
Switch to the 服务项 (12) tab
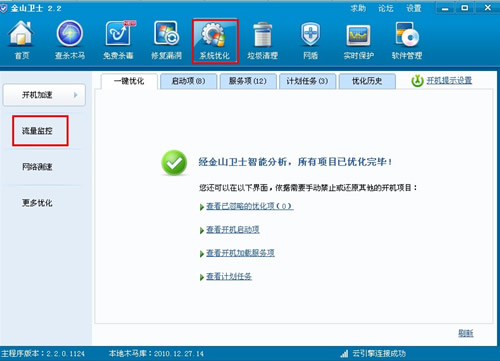pyautogui.click(x=248, y=81)
